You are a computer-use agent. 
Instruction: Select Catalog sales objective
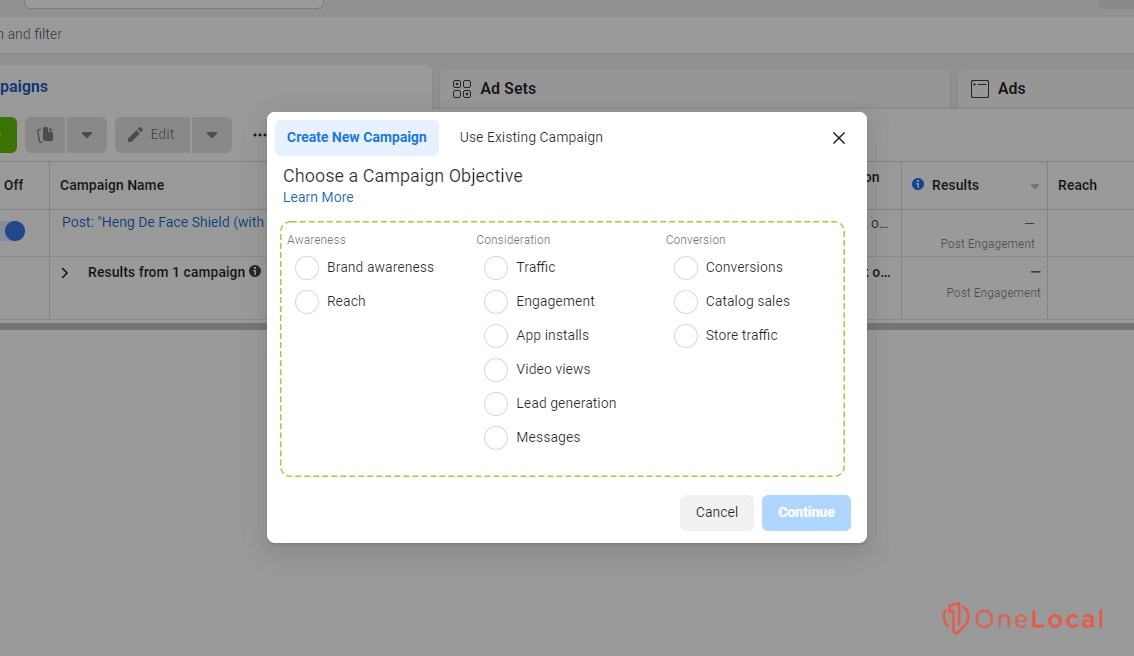point(686,302)
